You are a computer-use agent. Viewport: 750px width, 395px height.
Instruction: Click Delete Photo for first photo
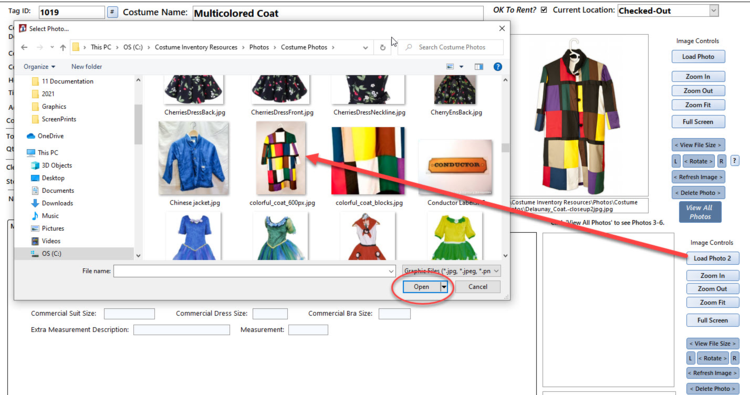tap(698, 193)
